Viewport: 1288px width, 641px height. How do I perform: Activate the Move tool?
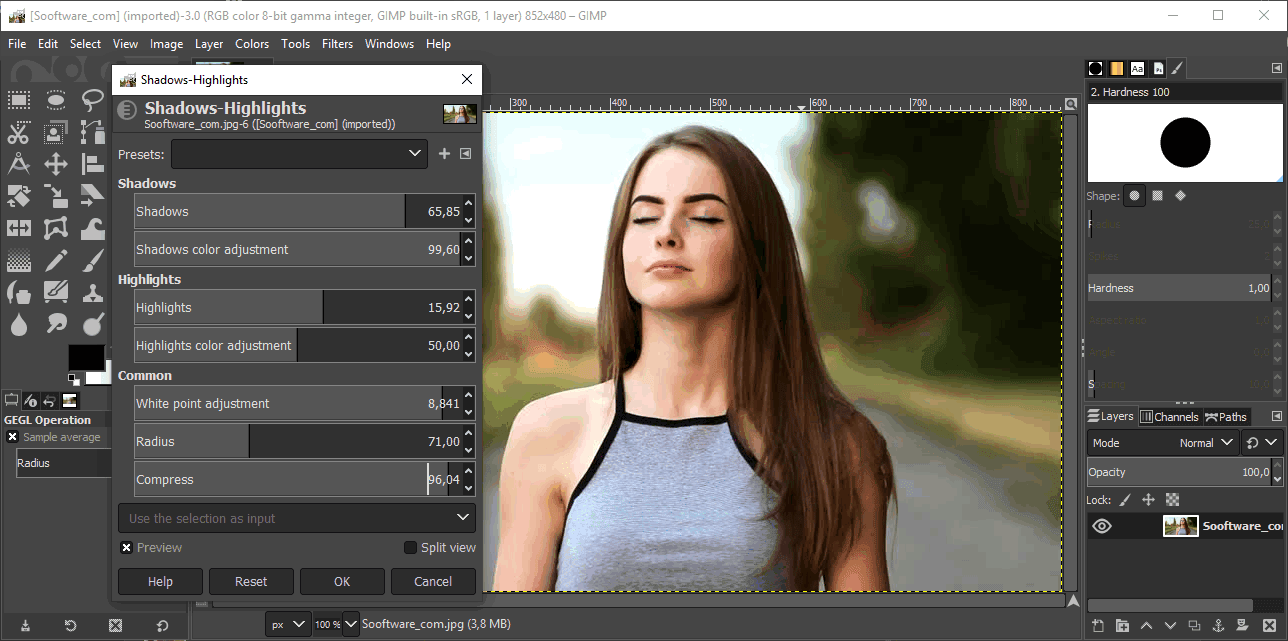pos(55,164)
